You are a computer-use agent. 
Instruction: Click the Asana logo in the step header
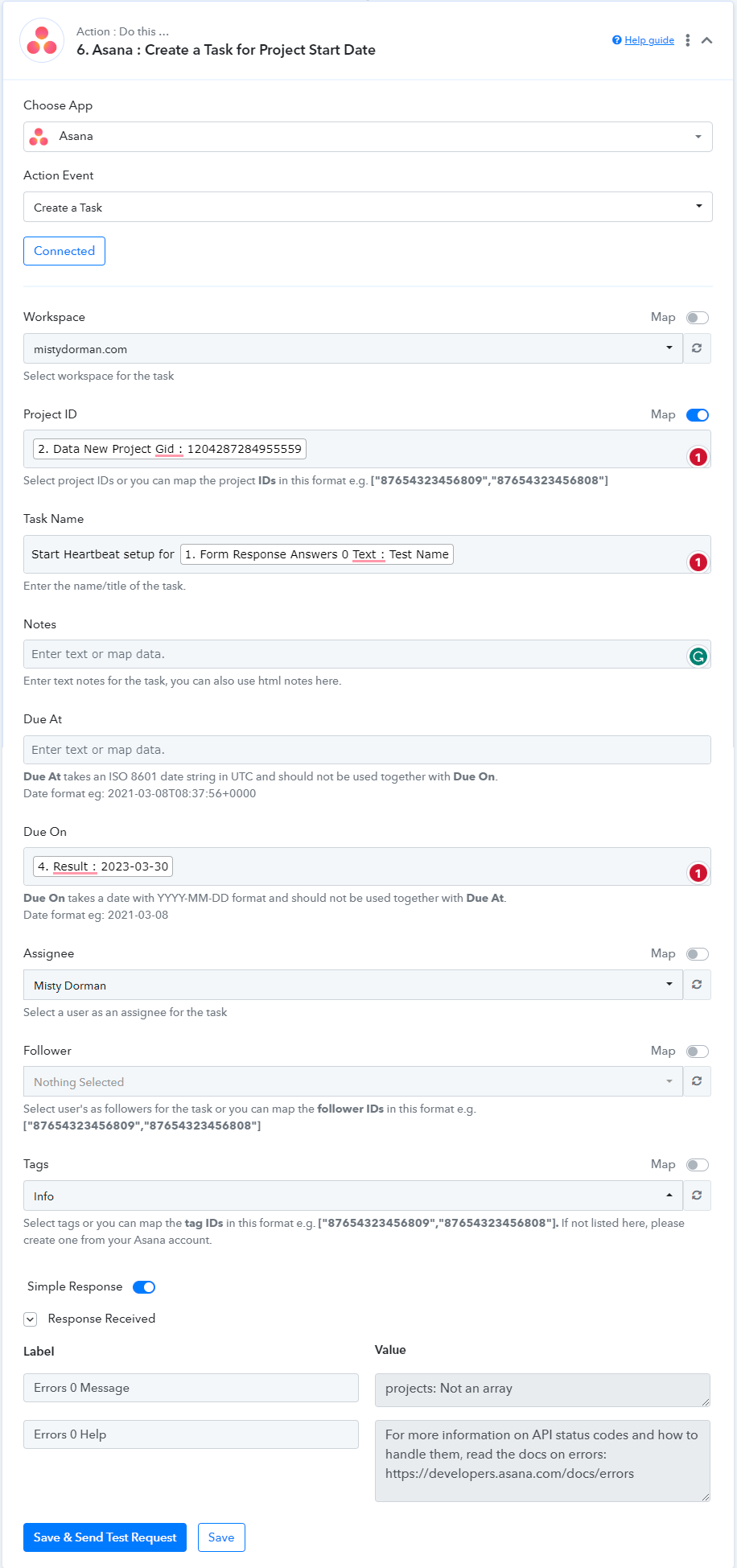point(42,40)
